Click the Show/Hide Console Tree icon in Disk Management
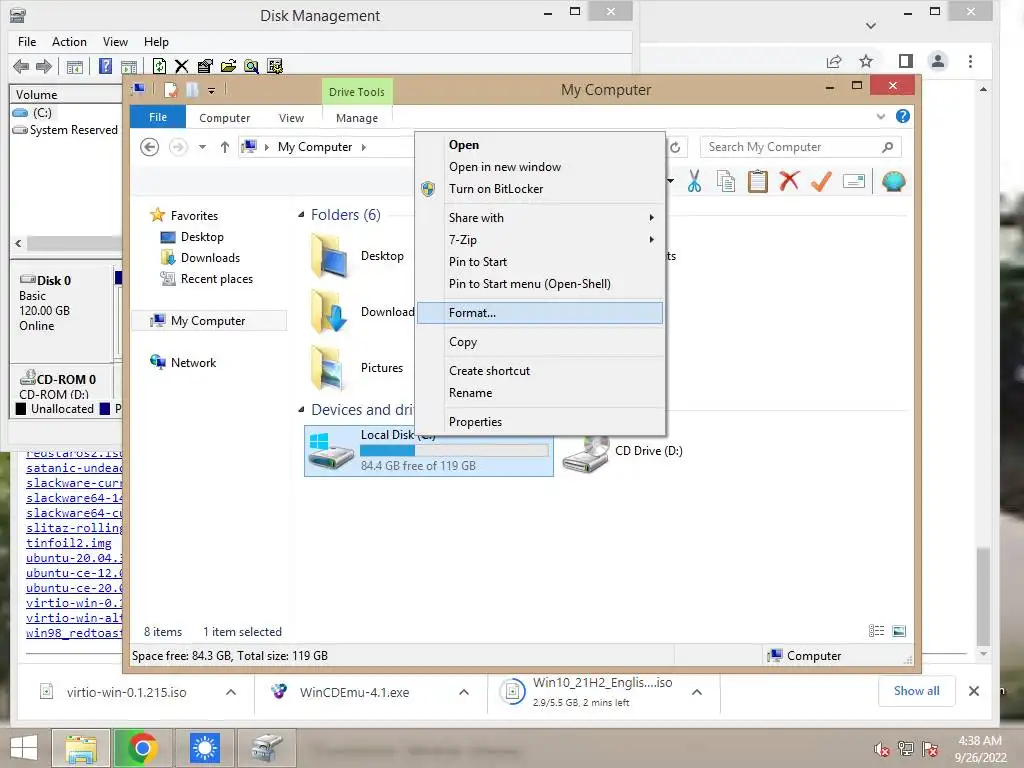This screenshot has width=1024, height=768. click(74, 67)
